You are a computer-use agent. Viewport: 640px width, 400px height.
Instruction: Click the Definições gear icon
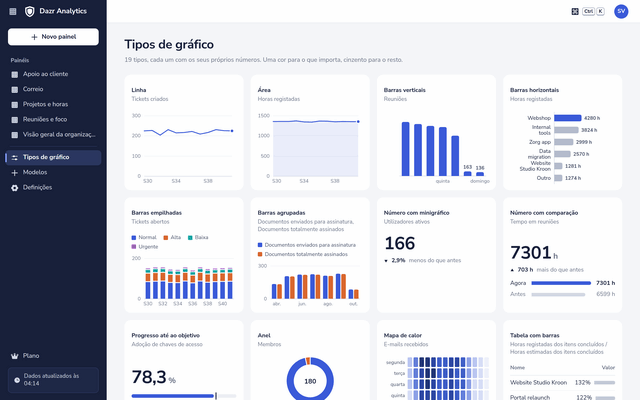coord(15,188)
